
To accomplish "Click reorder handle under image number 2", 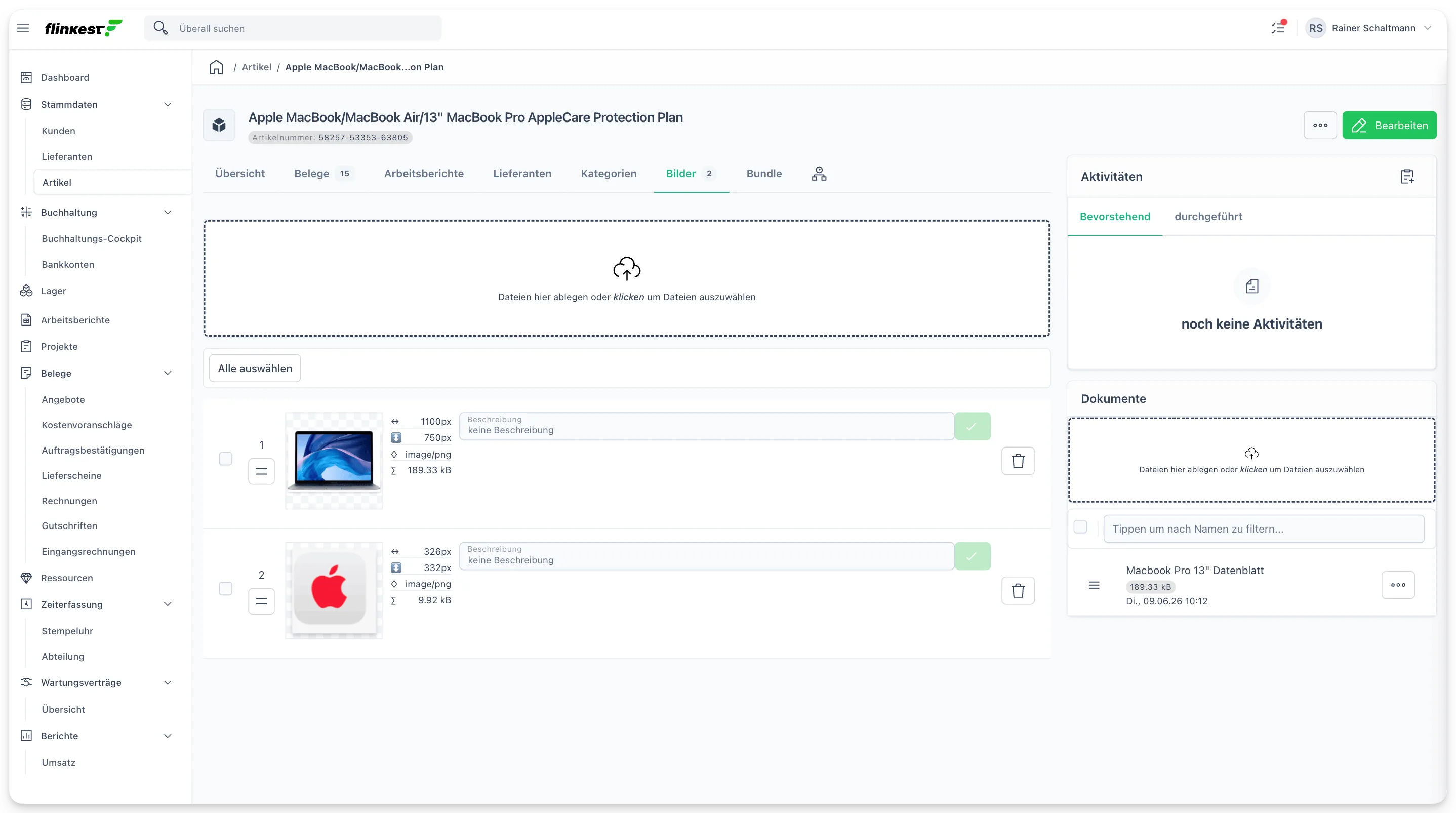I will tap(261, 601).
